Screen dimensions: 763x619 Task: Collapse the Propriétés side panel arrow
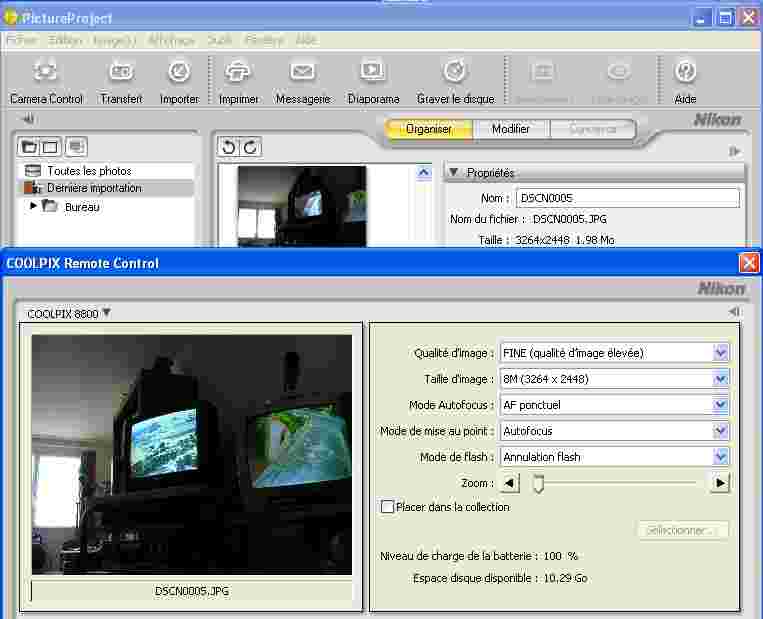click(x=735, y=151)
